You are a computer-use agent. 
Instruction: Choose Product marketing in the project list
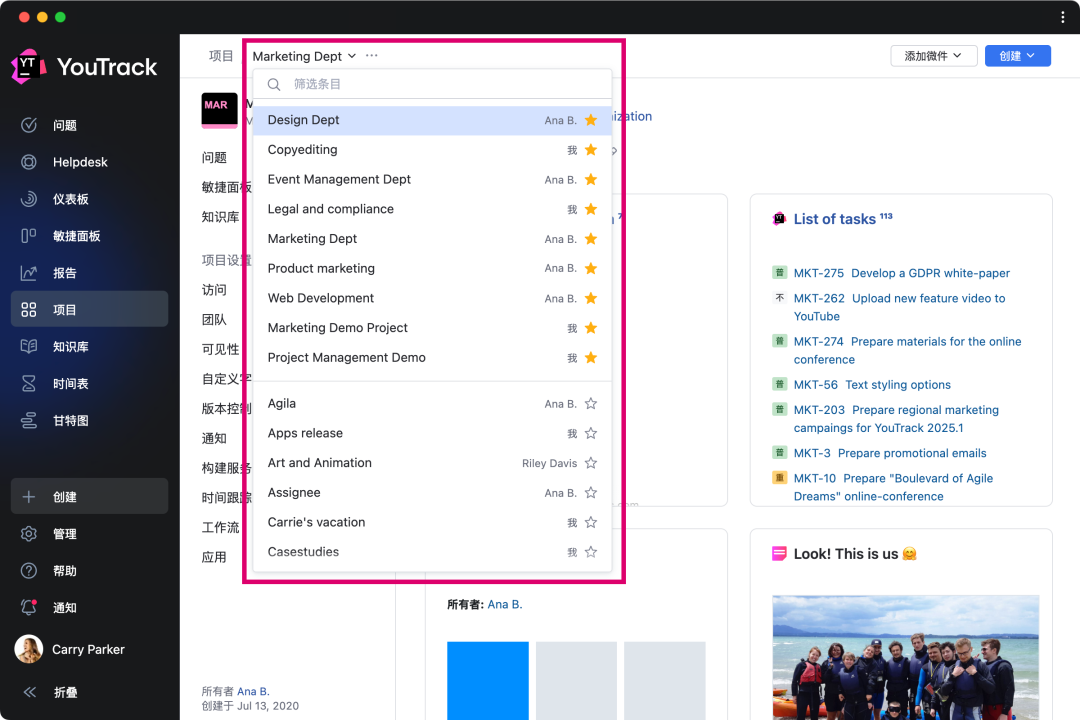coord(432,268)
